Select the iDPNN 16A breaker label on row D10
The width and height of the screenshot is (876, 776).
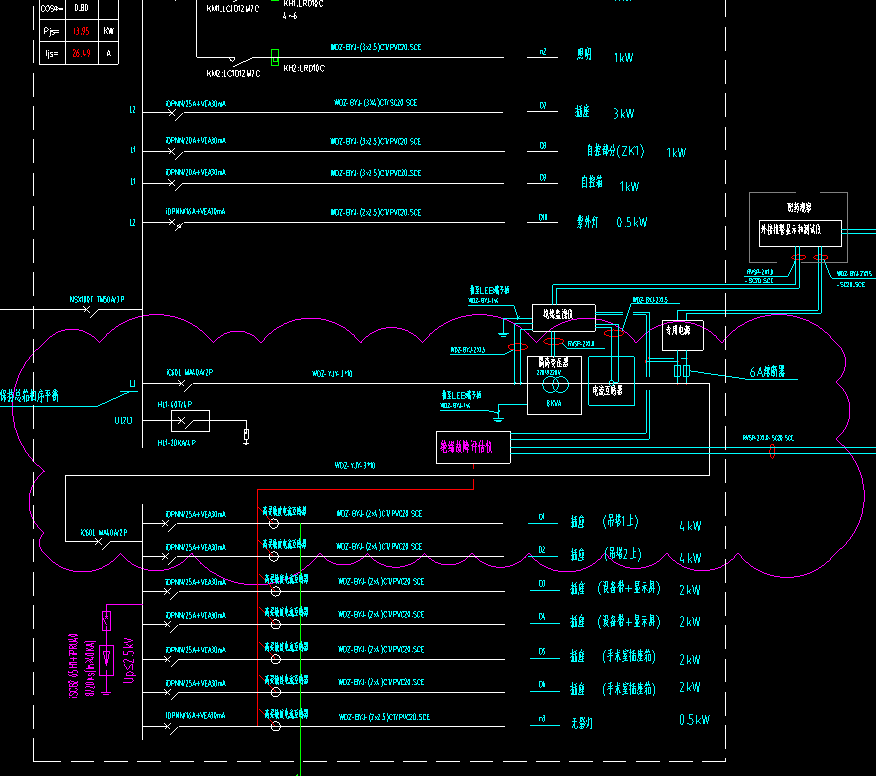pos(196,212)
